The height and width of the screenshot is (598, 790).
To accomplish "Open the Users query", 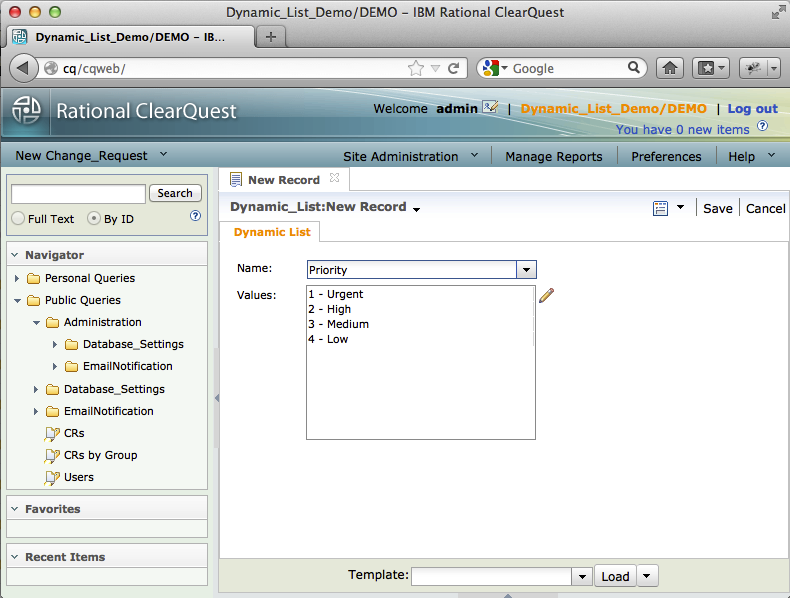I will tap(79, 477).
